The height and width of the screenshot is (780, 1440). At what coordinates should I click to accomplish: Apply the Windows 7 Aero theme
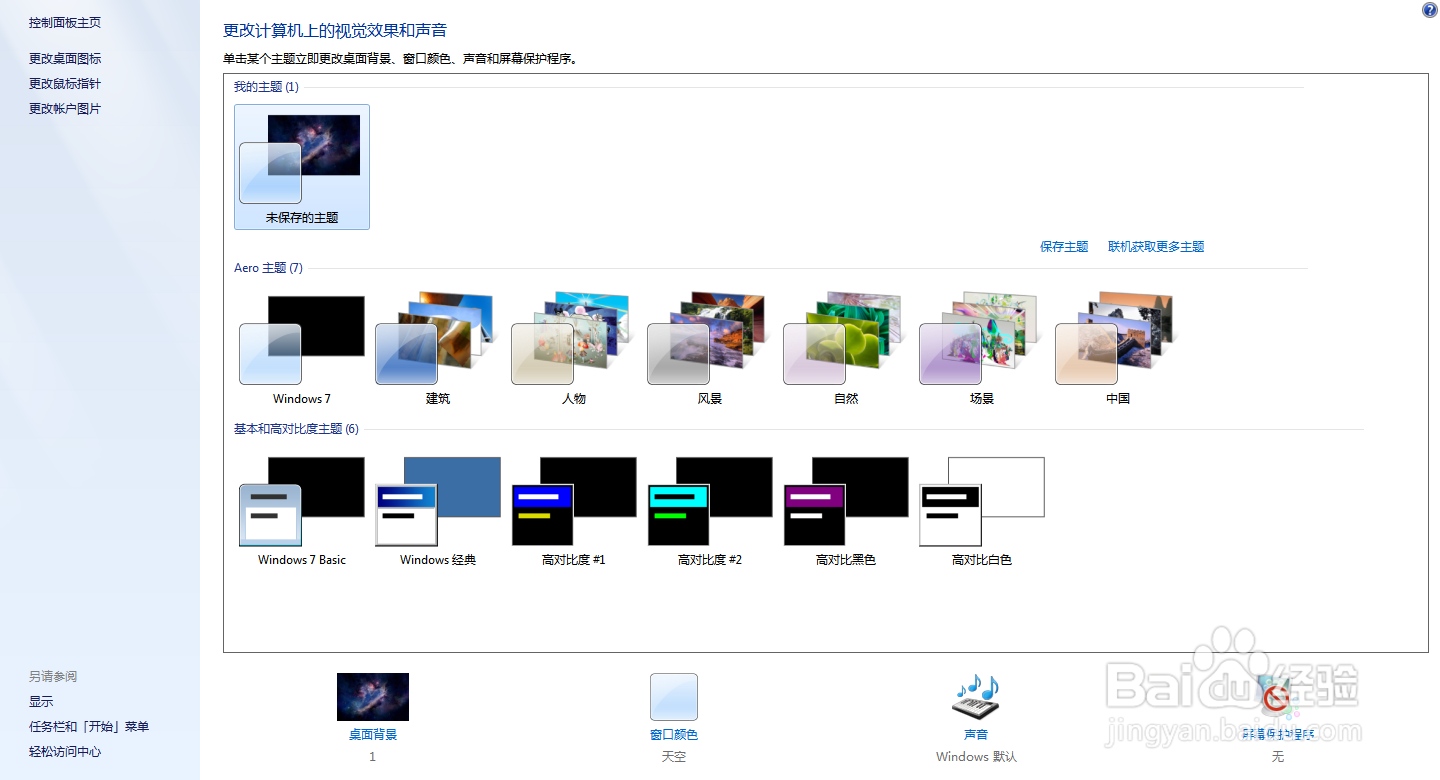point(302,349)
